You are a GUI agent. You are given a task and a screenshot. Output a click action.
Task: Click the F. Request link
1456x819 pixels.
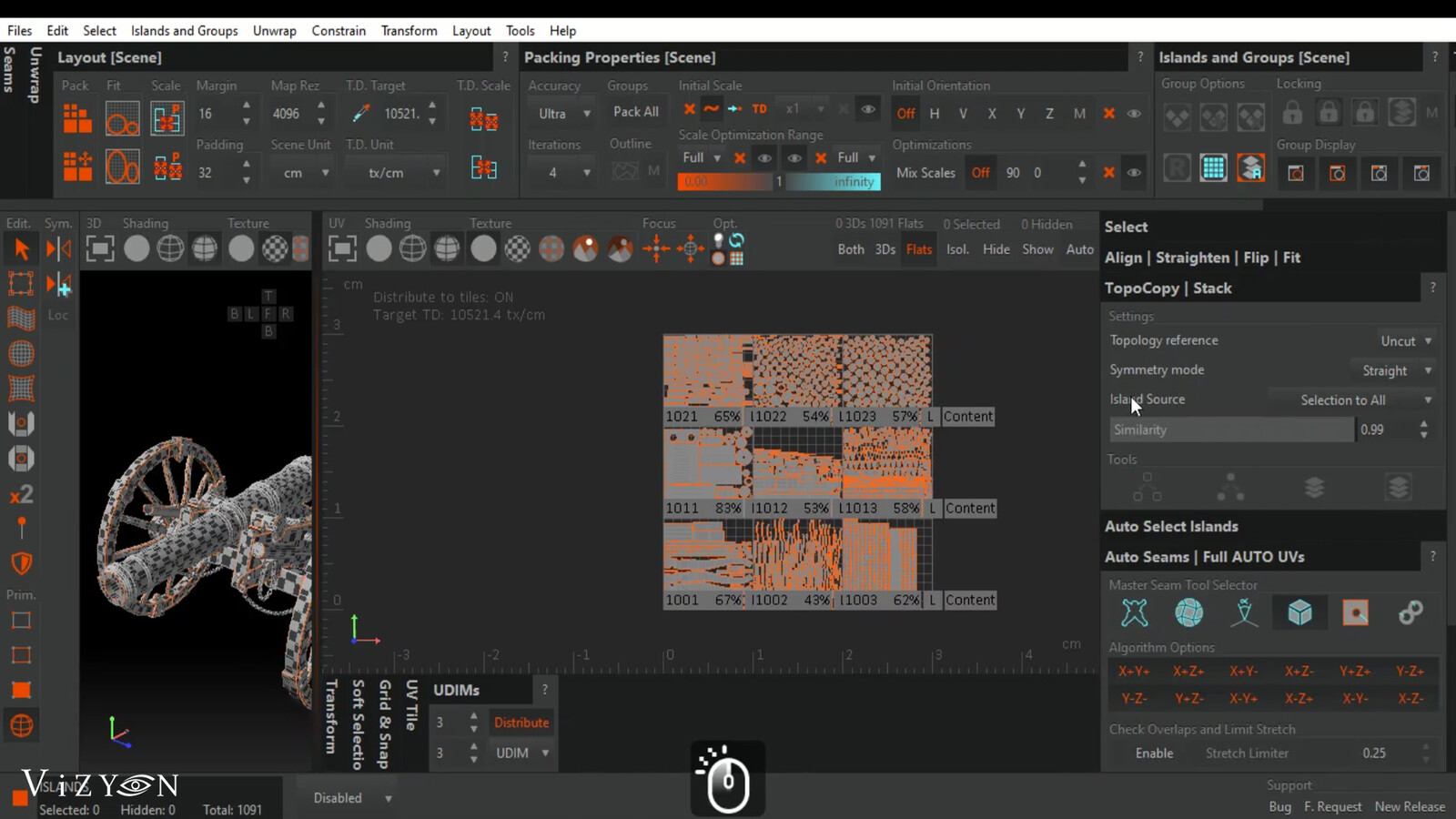coord(1332,806)
